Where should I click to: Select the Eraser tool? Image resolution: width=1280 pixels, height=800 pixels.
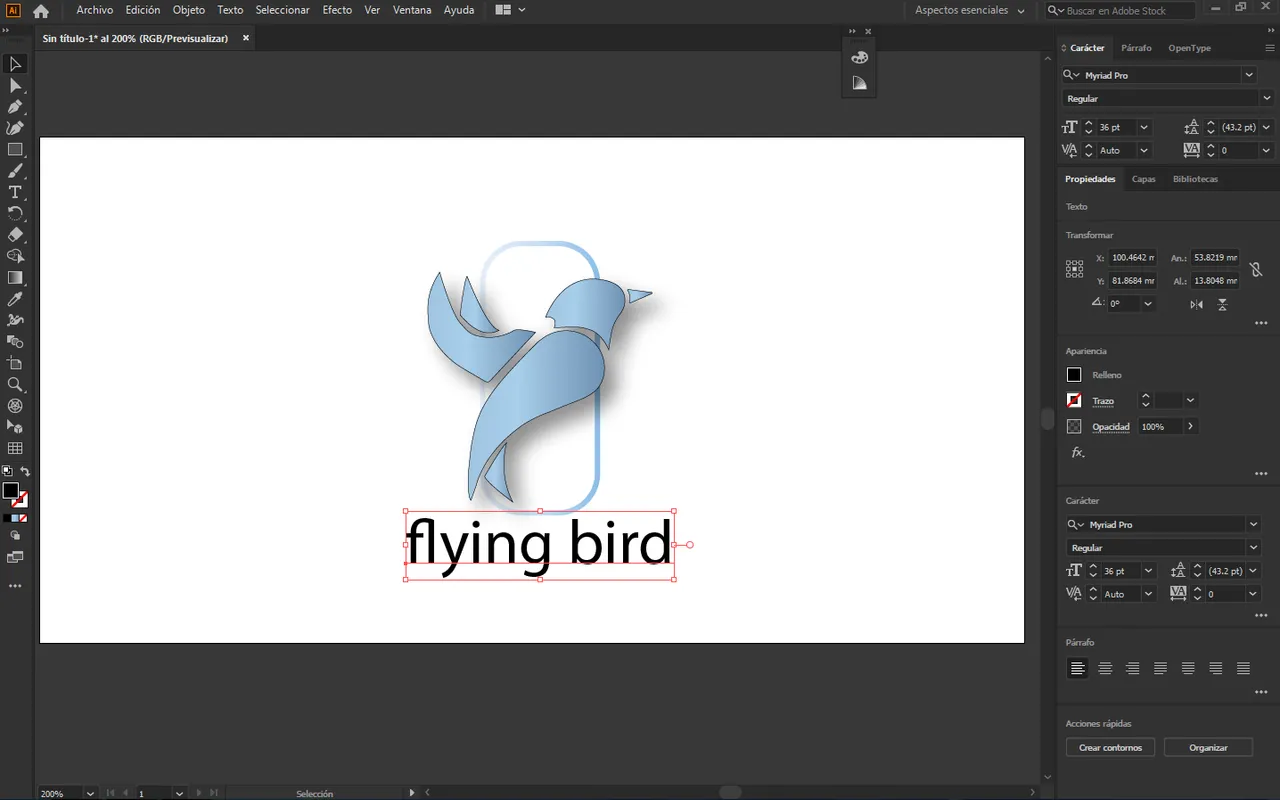(15, 235)
